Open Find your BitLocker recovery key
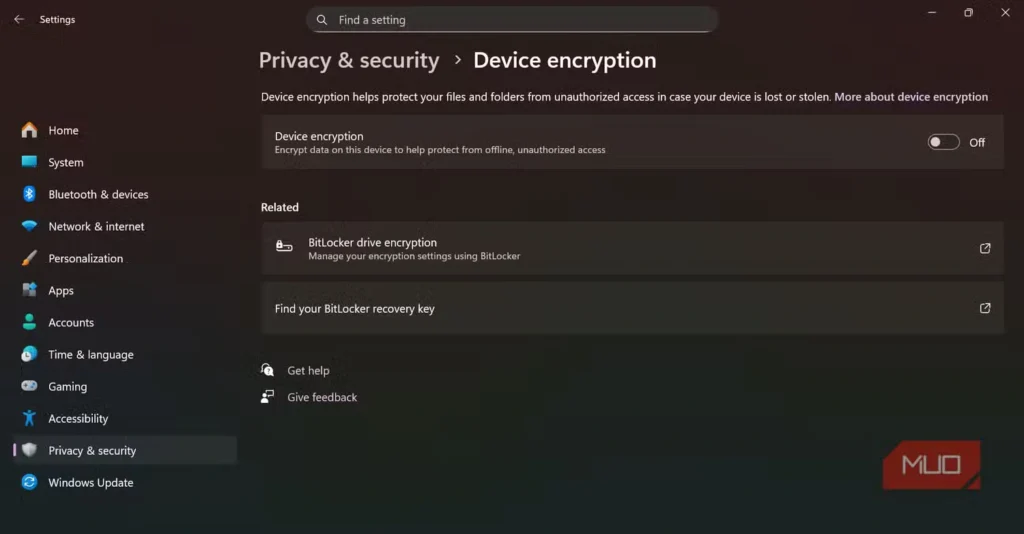Image resolution: width=1024 pixels, height=534 pixels. (x=355, y=309)
